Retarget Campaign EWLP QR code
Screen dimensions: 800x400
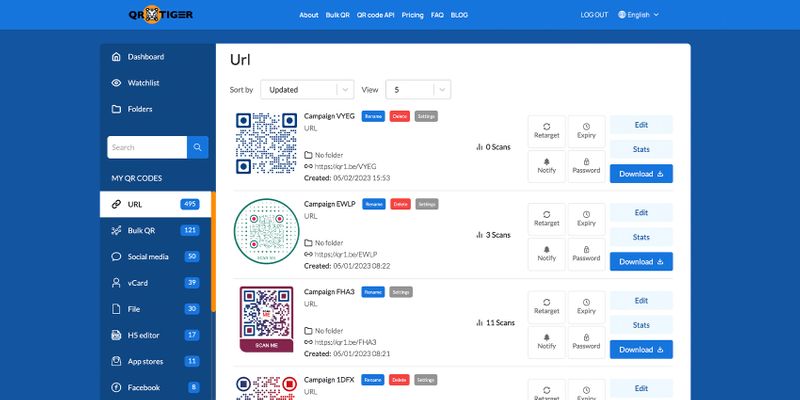click(546, 219)
